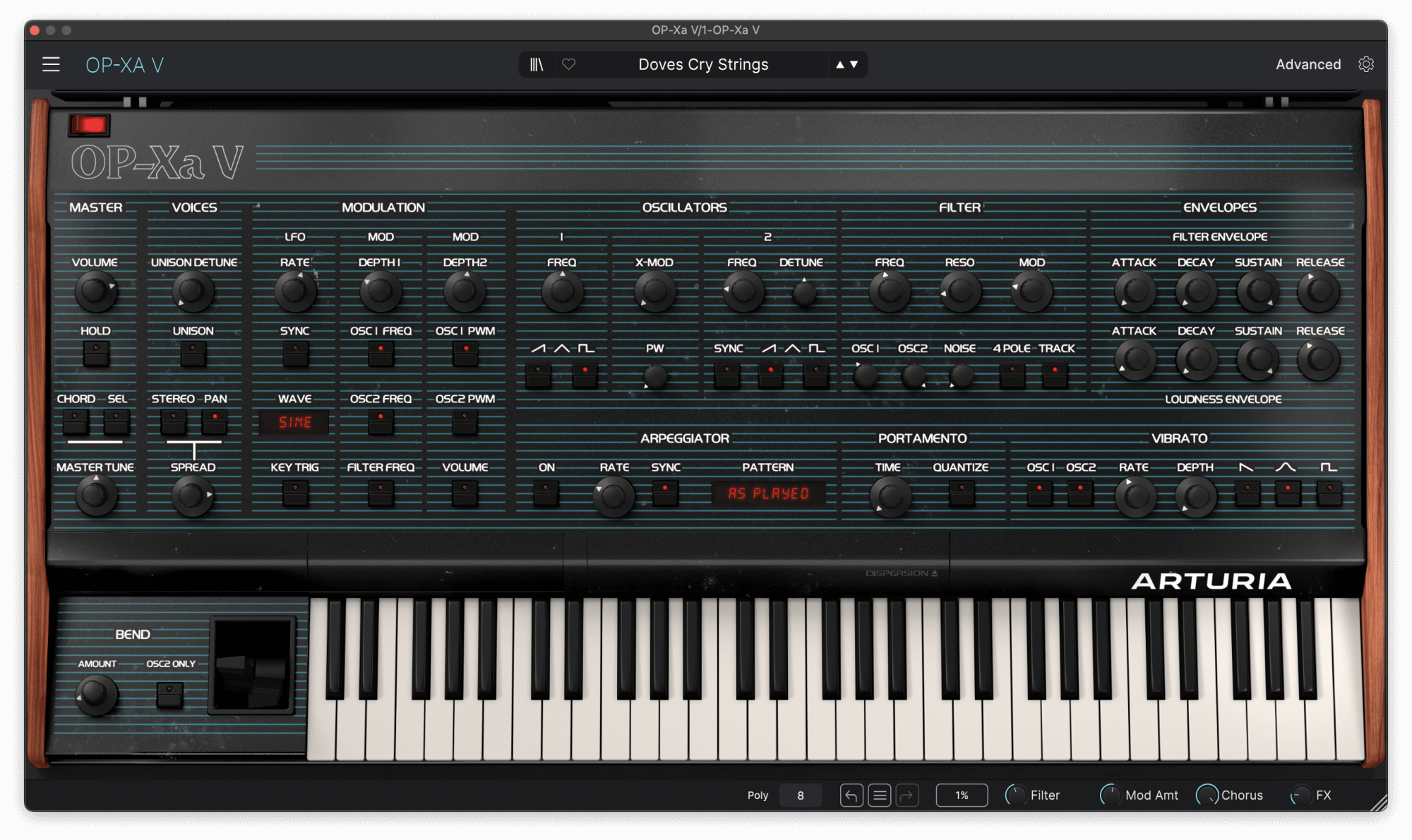Screen dimensions: 1412x840
Task: Open the Advanced panel
Action: (x=1308, y=64)
